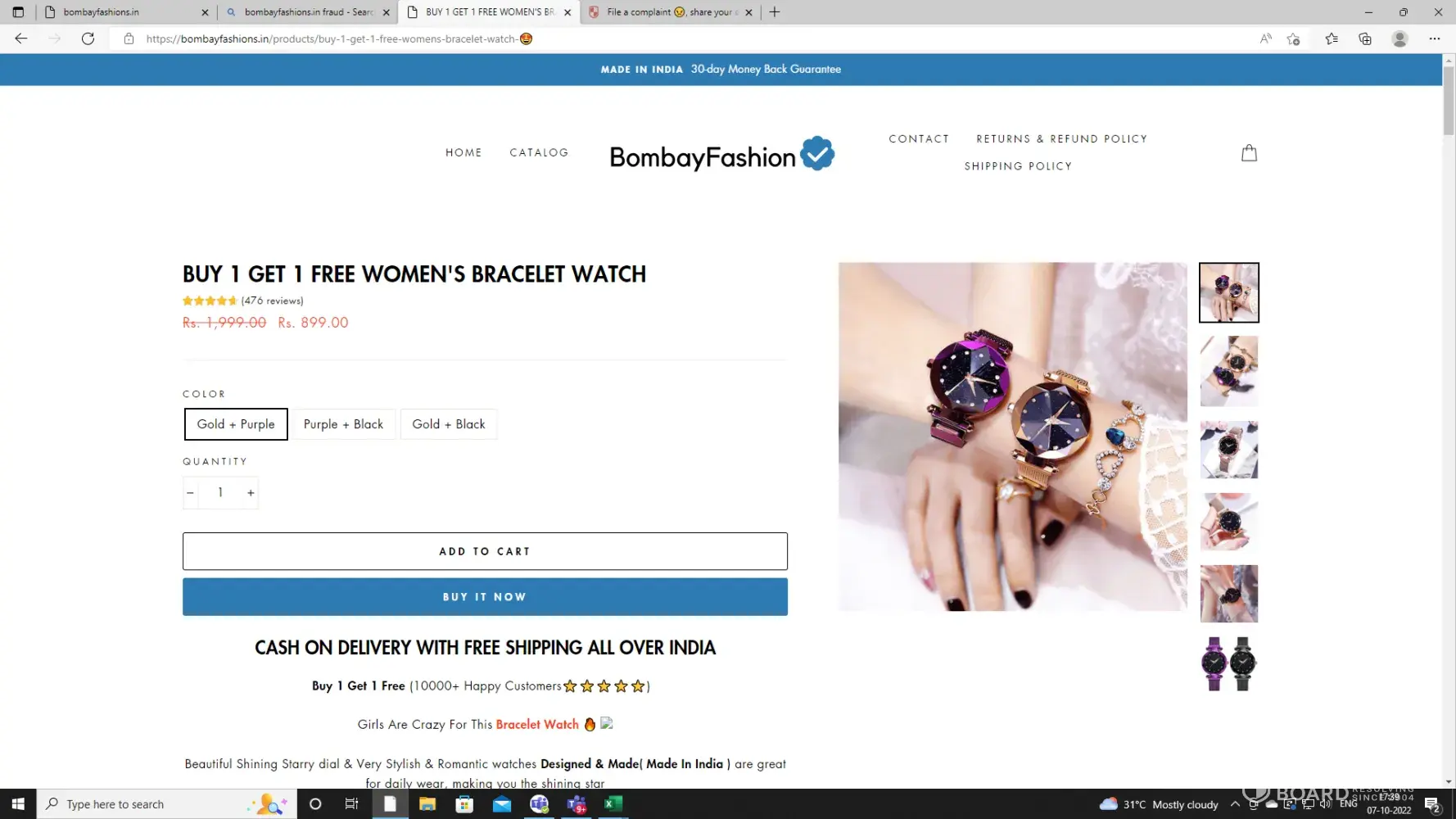Viewport: 1456px width, 819px height.
Task: Open the Catalog menu item
Action: (539, 152)
